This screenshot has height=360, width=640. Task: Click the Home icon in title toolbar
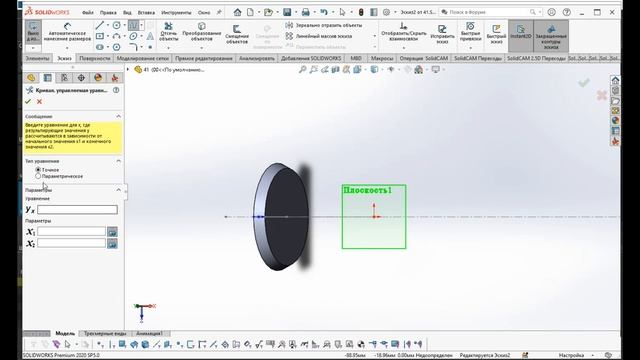pos(237,12)
